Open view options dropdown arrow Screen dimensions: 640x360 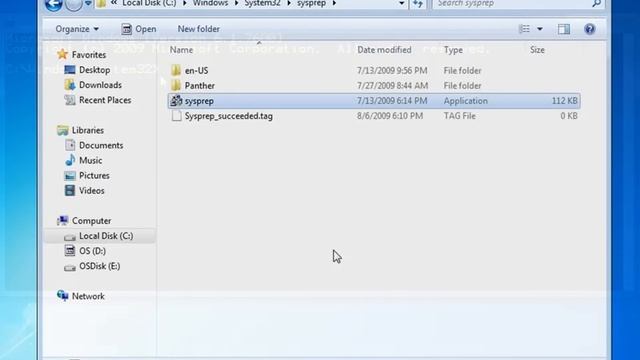point(540,29)
